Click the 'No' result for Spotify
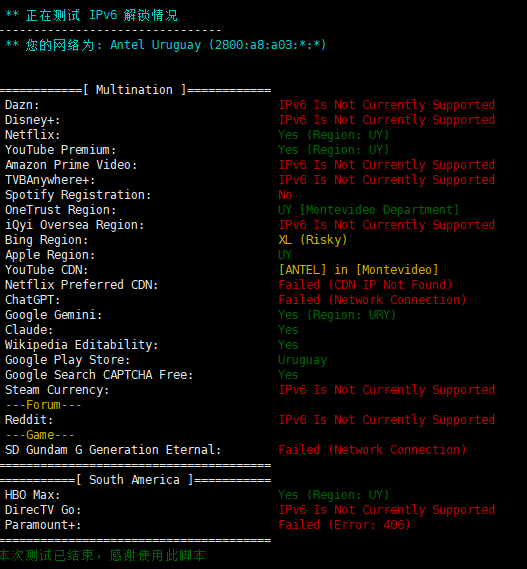The image size is (527, 569). click(x=285, y=195)
